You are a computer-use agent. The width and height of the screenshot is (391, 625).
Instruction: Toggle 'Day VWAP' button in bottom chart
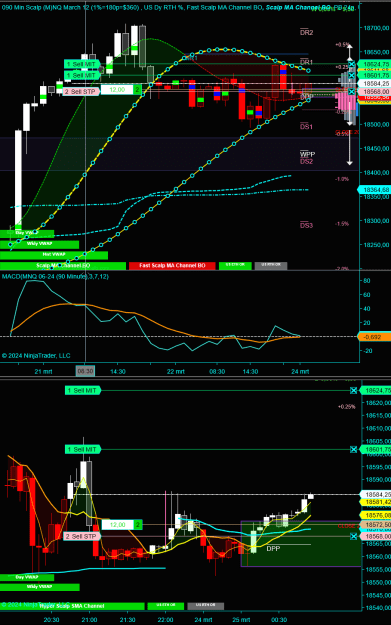27,577
